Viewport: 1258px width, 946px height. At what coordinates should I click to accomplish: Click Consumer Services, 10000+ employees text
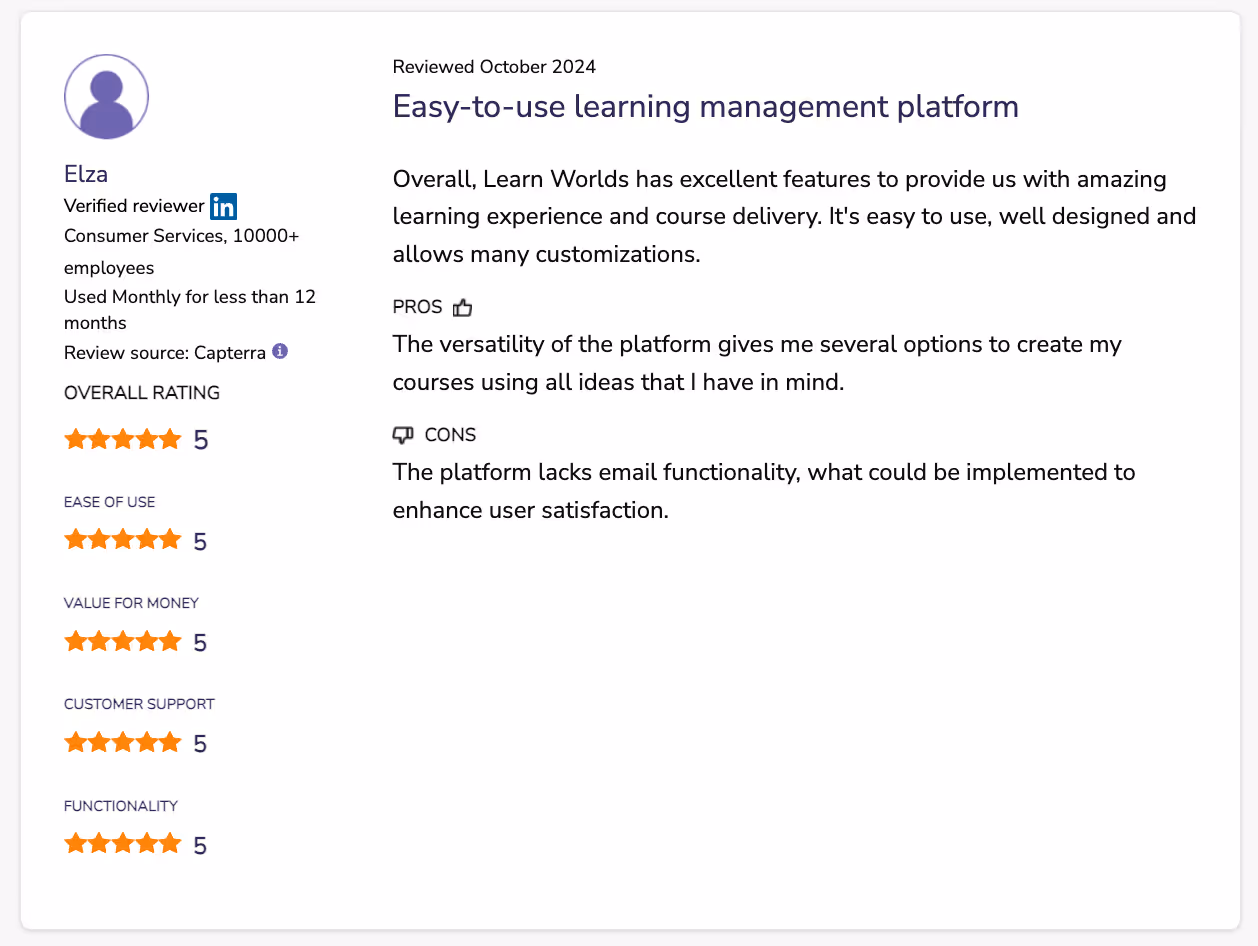pyautogui.click(x=182, y=251)
